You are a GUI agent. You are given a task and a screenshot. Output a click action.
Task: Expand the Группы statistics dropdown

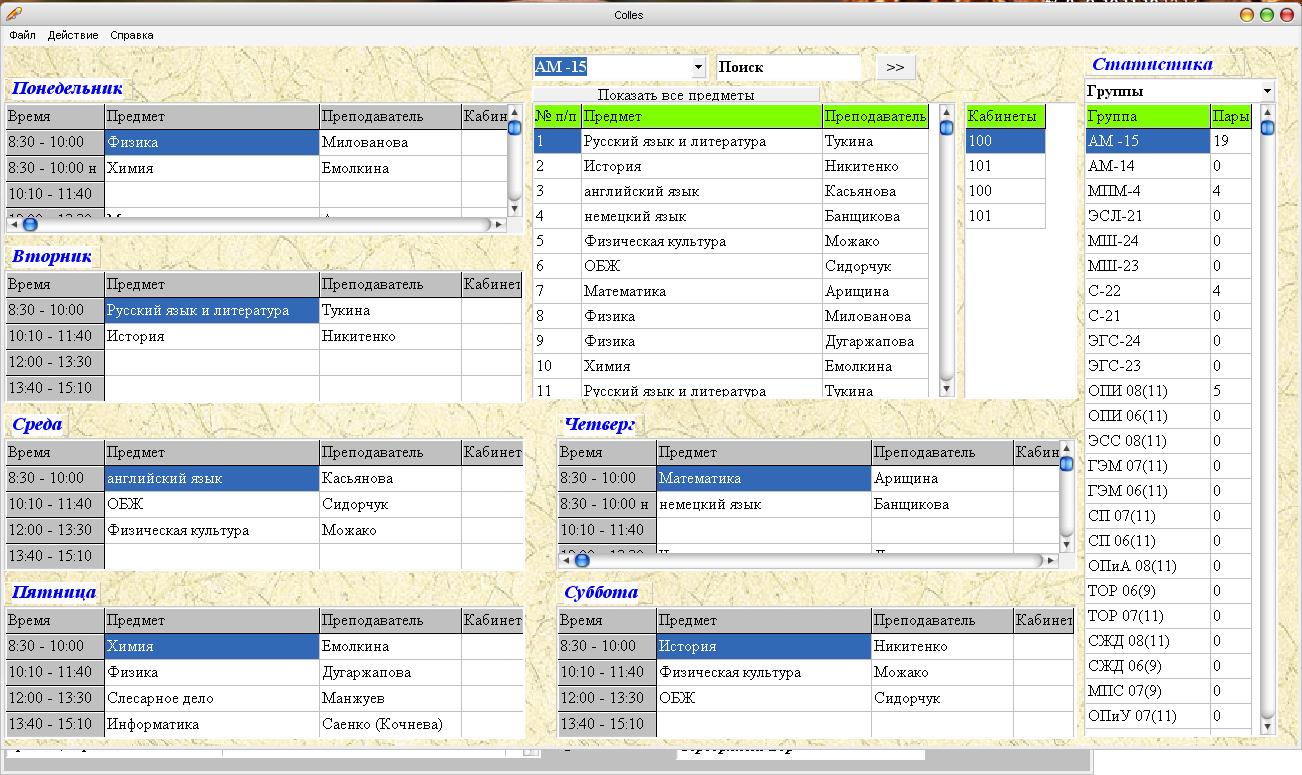(x=1266, y=91)
